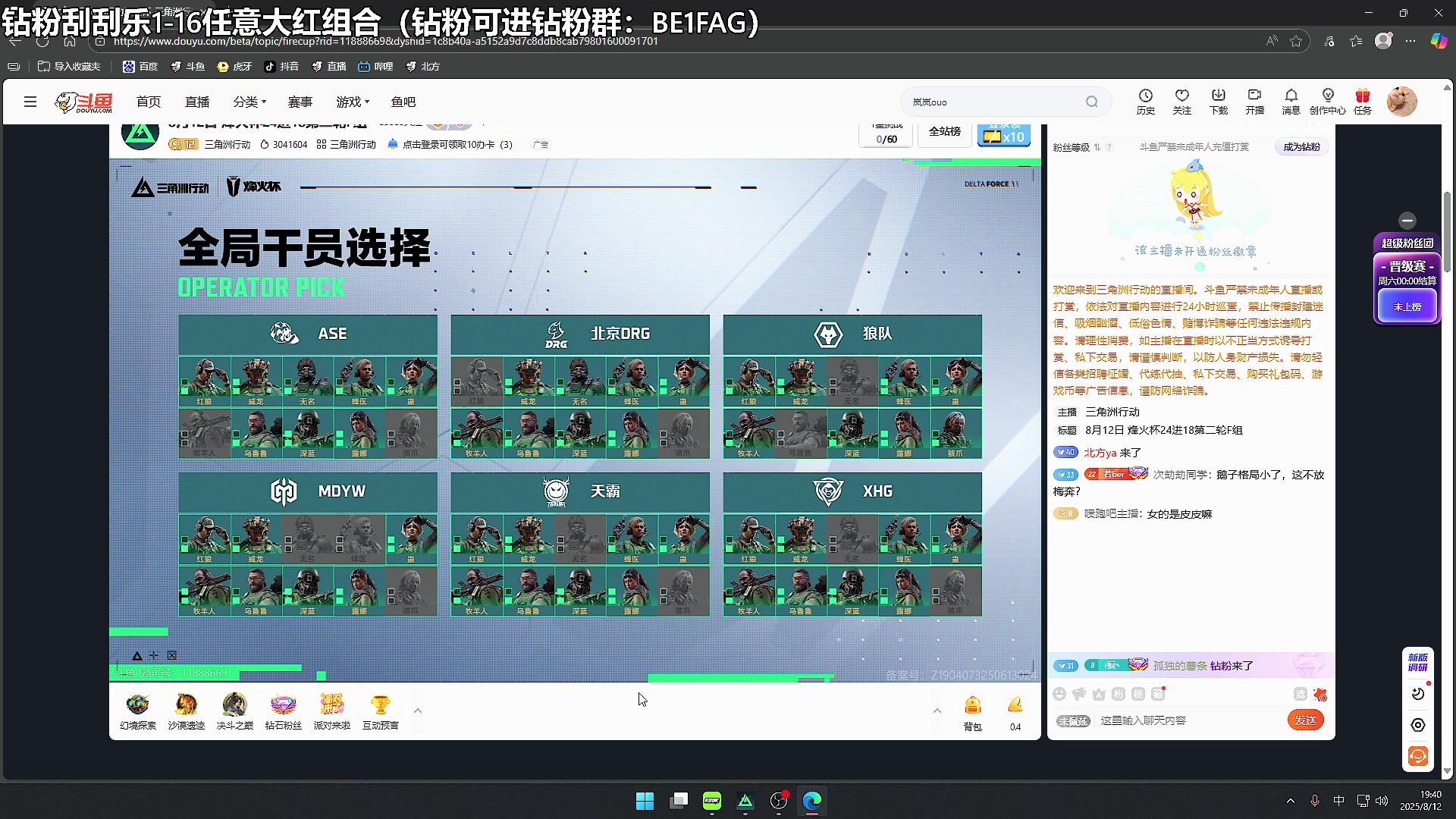Toggle the 粉丝等级 sort arrows
This screenshot has width=1456, height=819.
pos(1097,147)
